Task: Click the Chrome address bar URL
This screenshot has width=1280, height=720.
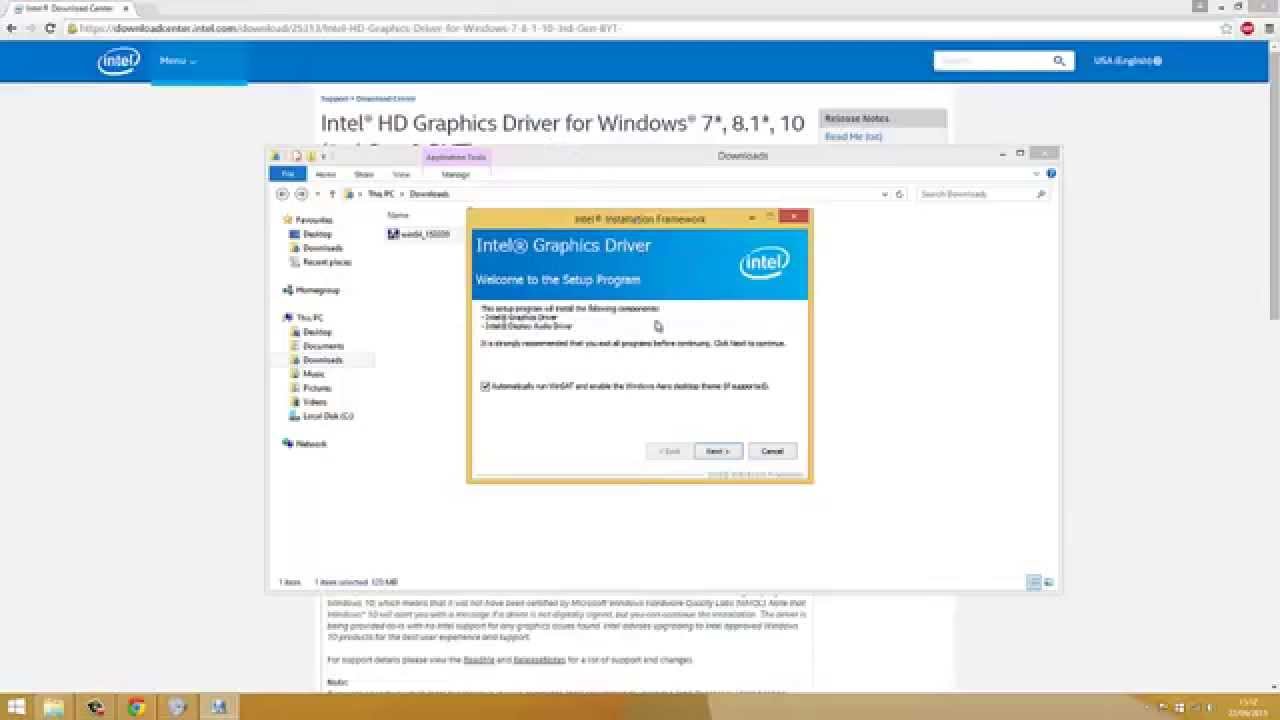Action: [x=350, y=28]
